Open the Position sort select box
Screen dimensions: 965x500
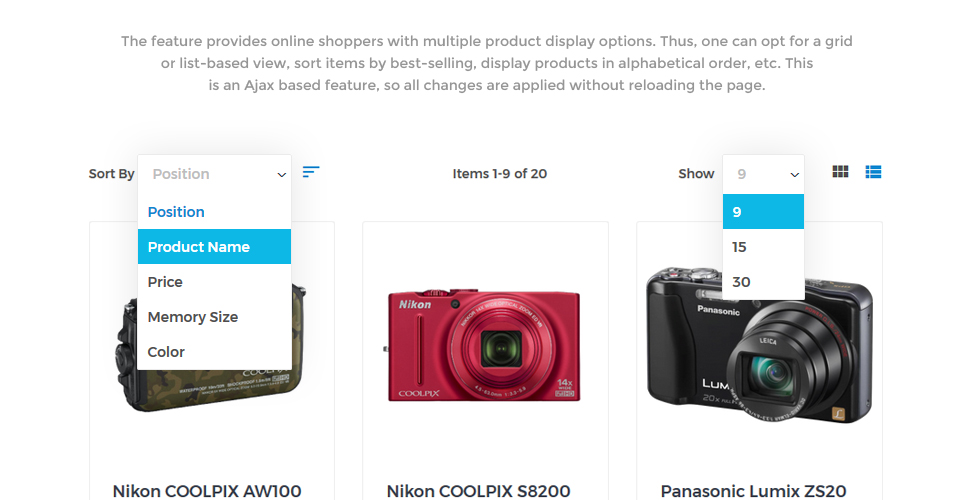[214, 174]
